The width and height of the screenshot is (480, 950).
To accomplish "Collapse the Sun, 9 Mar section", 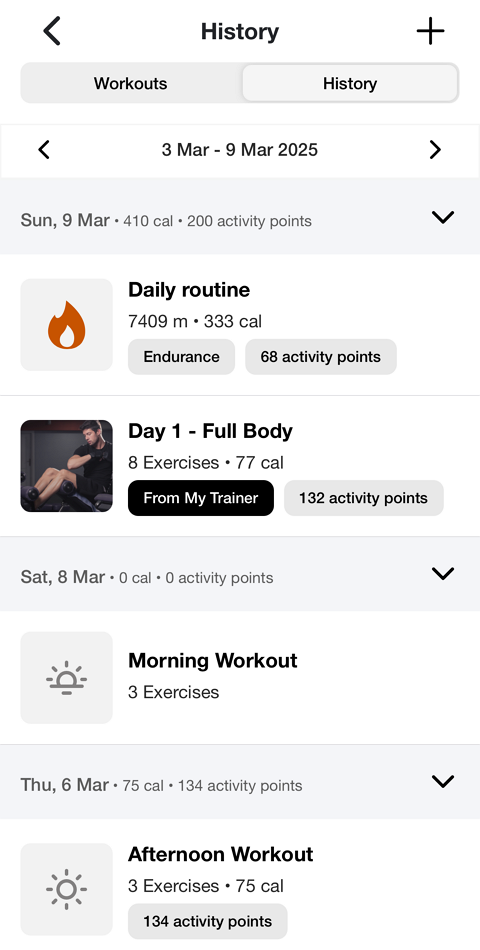I will click(443, 217).
